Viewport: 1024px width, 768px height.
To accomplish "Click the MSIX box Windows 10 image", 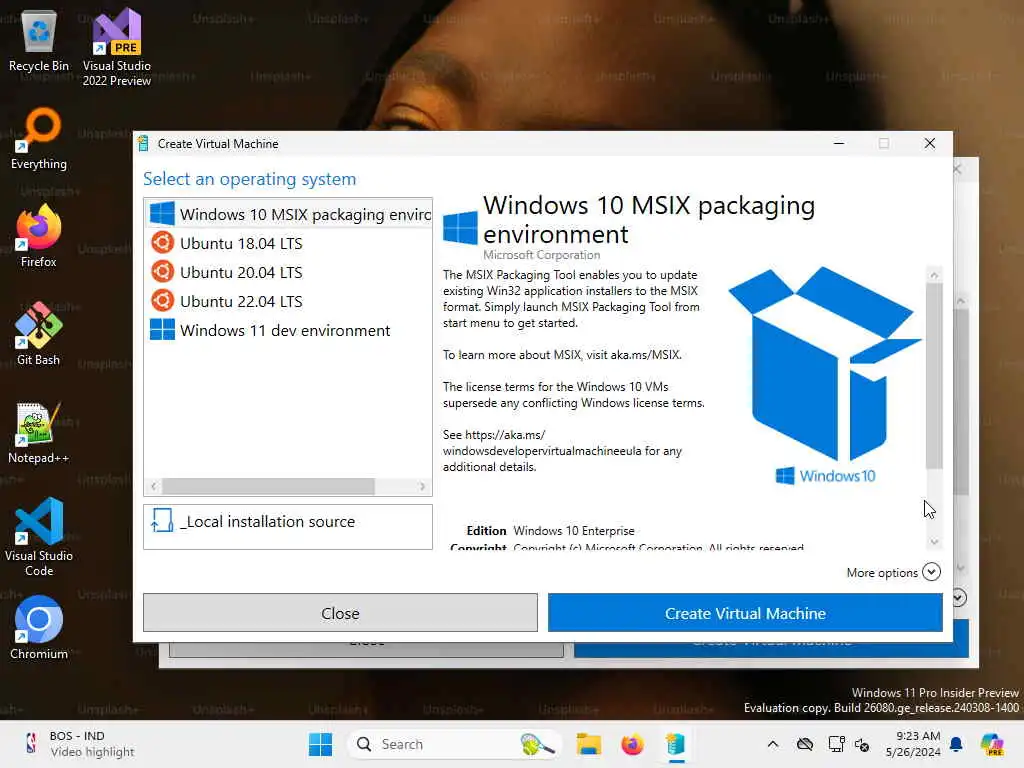I will coord(825,376).
